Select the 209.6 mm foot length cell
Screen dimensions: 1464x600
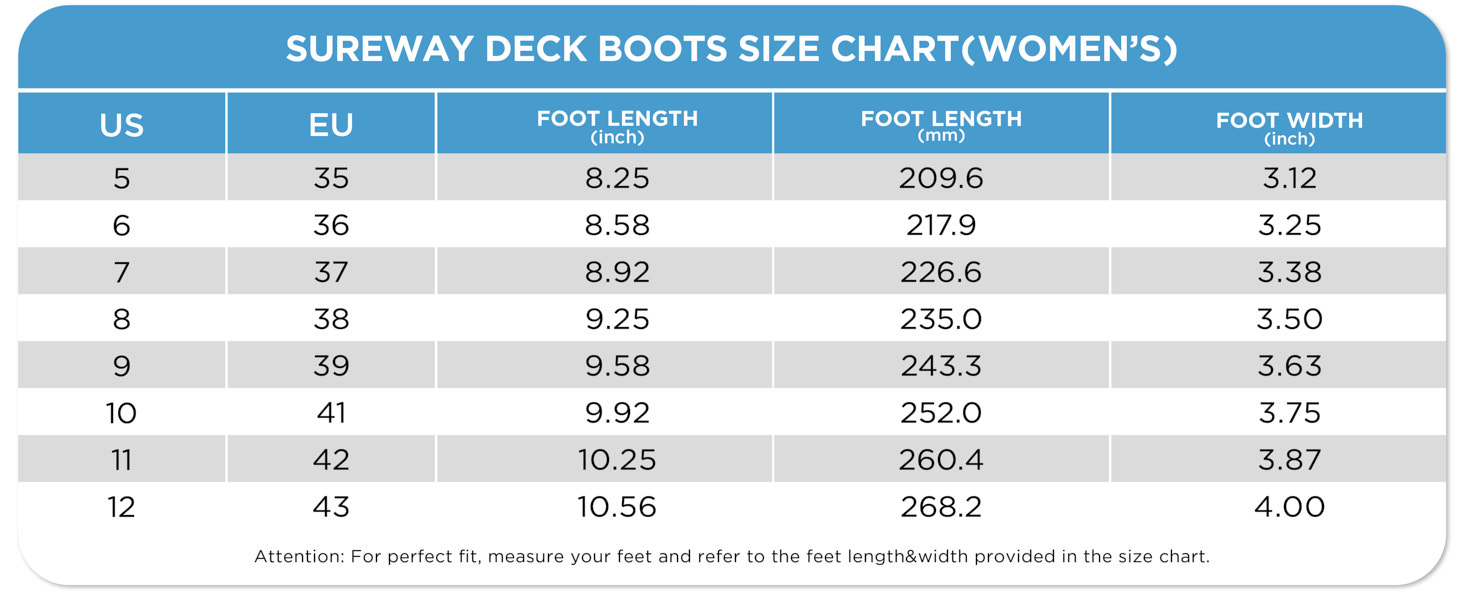pyautogui.click(x=941, y=178)
